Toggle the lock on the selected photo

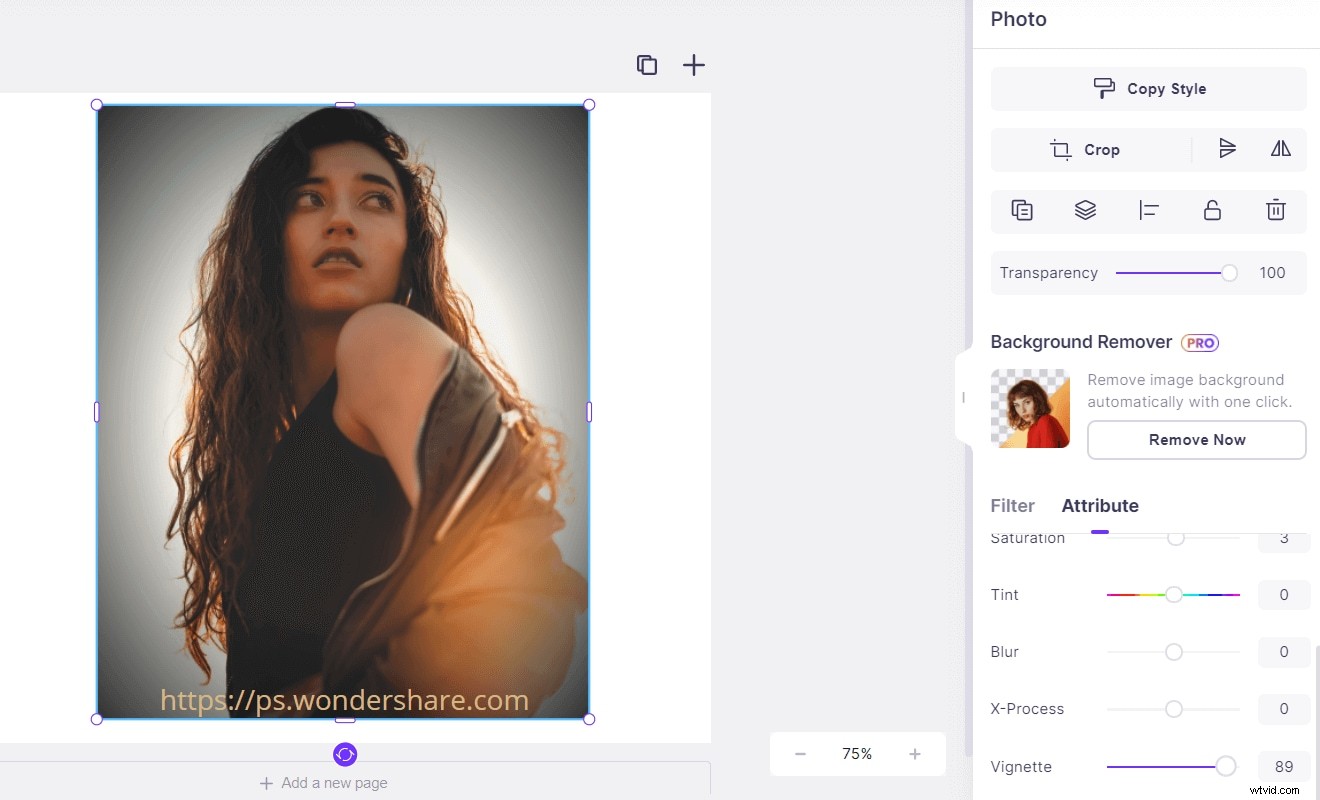click(1212, 210)
